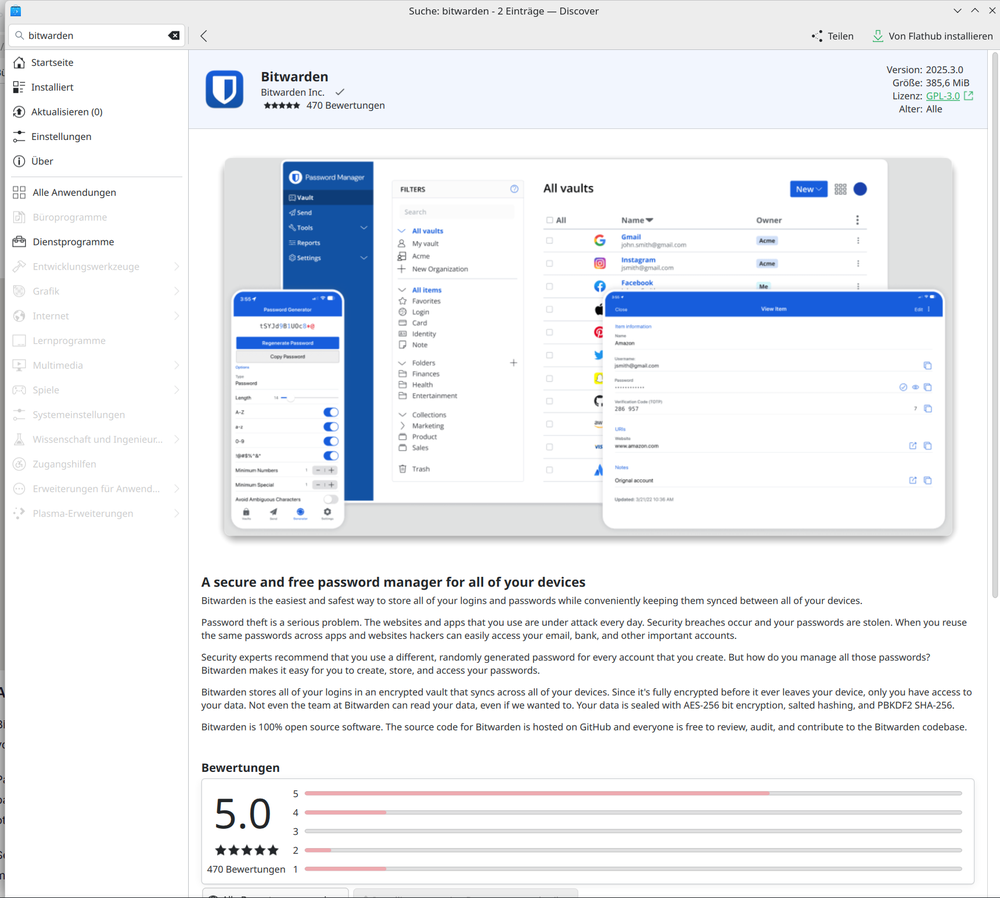
Task: Select the Alle Anwendungen grid icon
Action: click(19, 193)
